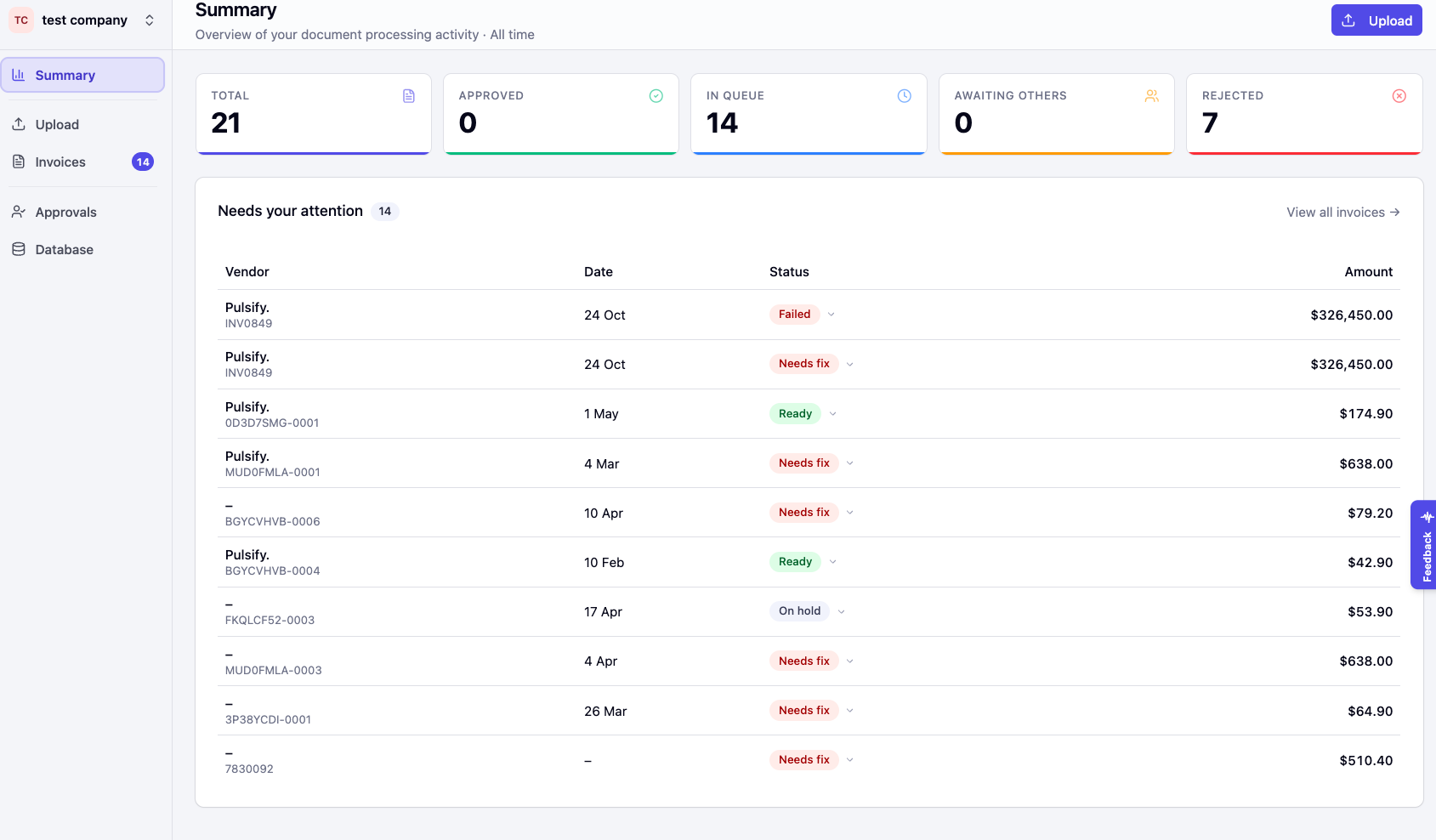Screen dimensions: 1436x840
Task: Click the Approvals user-check icon
Action: (19, 212)
